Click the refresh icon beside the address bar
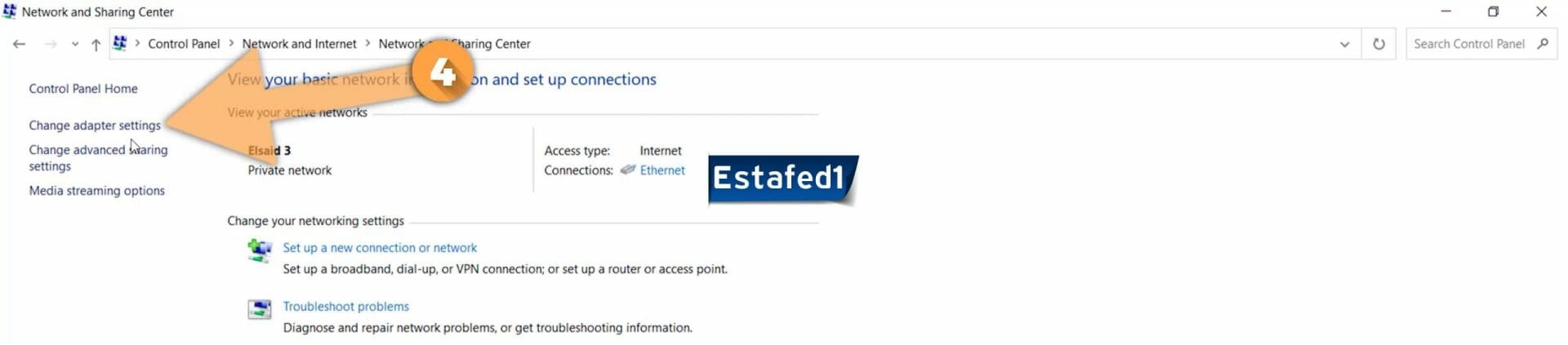This screenshot has height=345, width=1568. pyautogui.click(x=1379, y=44)
